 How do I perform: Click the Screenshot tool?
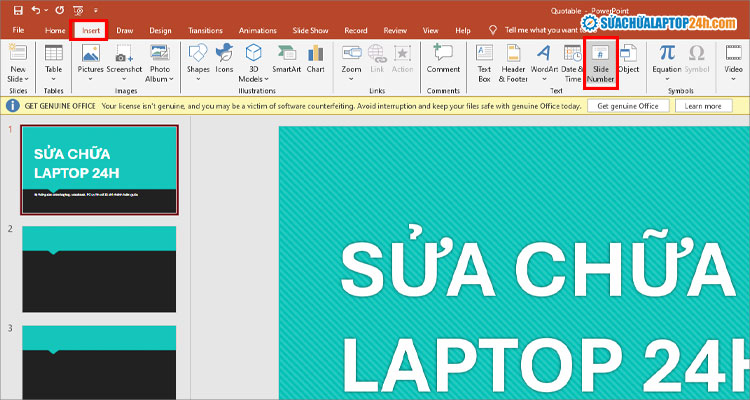coord(124,59)
